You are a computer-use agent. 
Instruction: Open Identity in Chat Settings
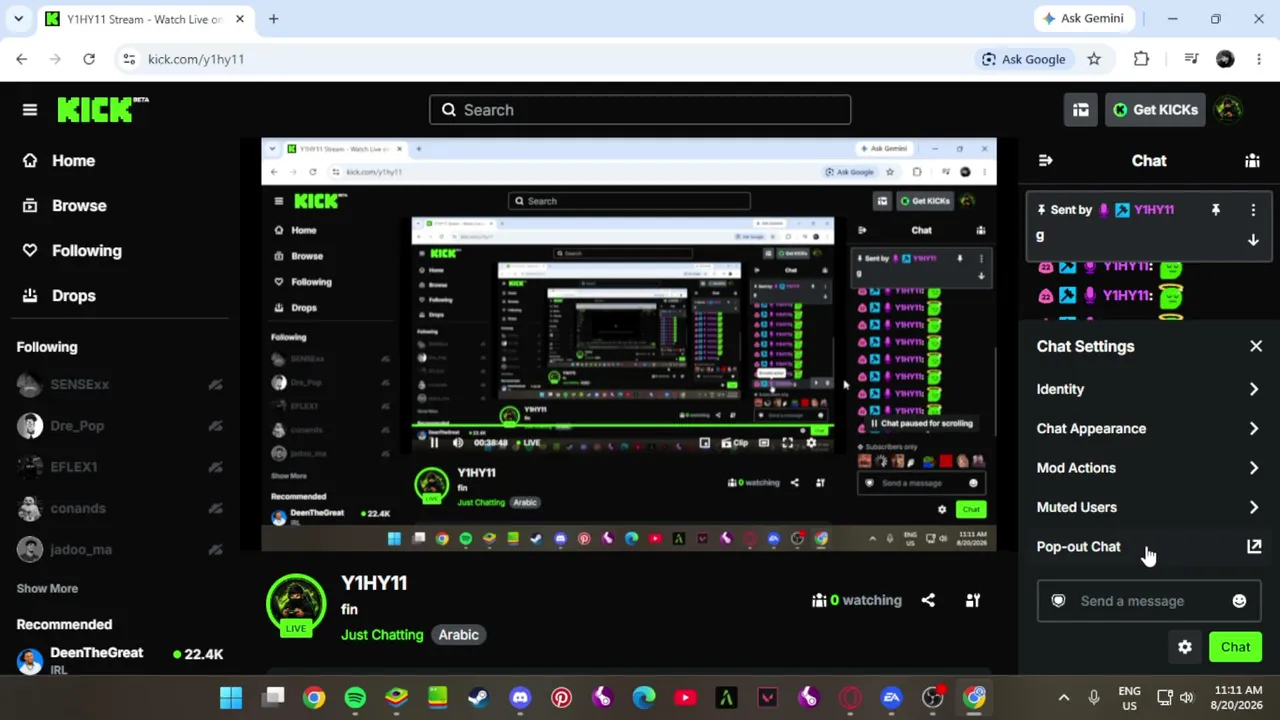pos(1149,389)
